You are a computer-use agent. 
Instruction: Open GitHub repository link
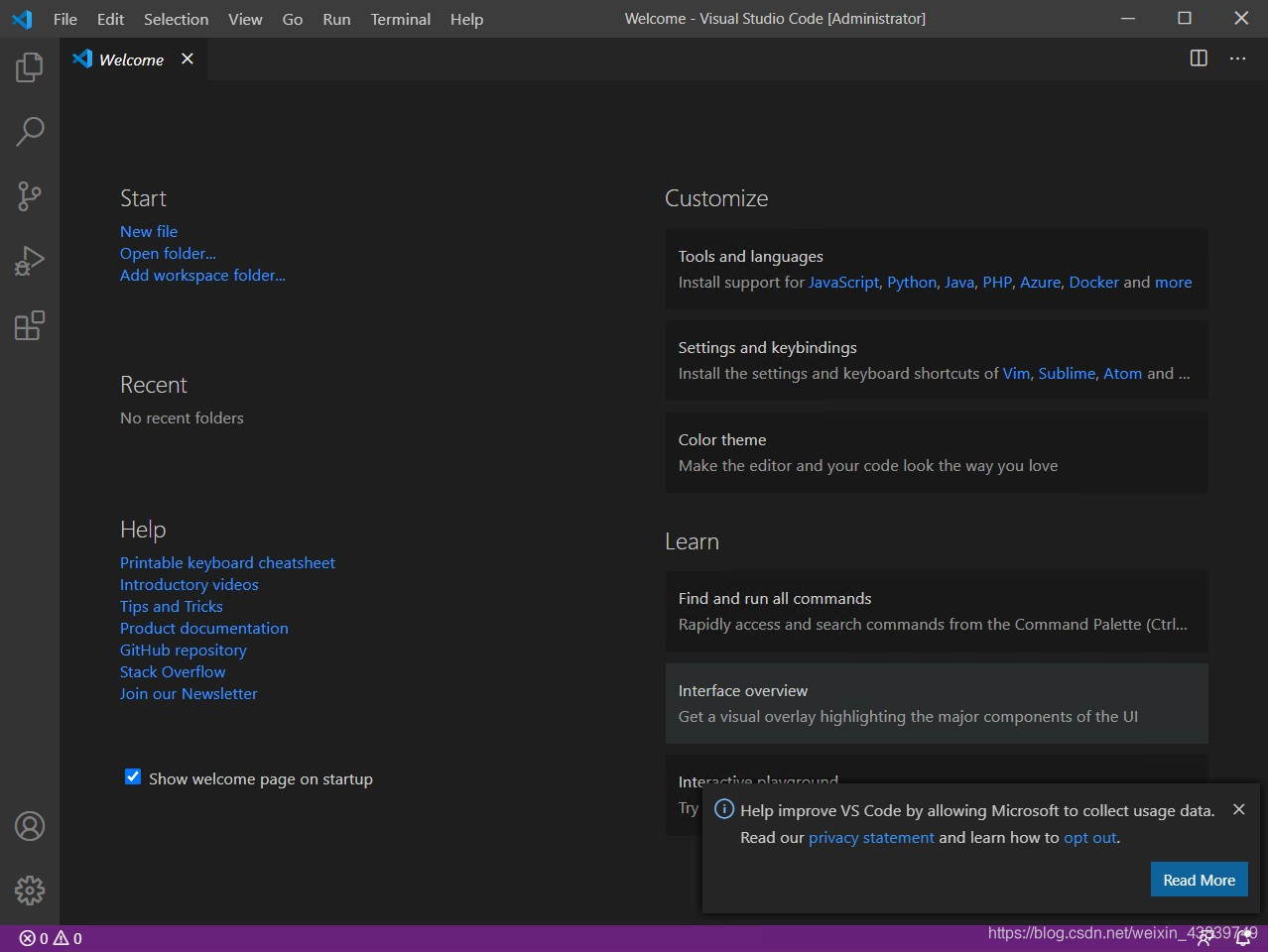point(184,650)
